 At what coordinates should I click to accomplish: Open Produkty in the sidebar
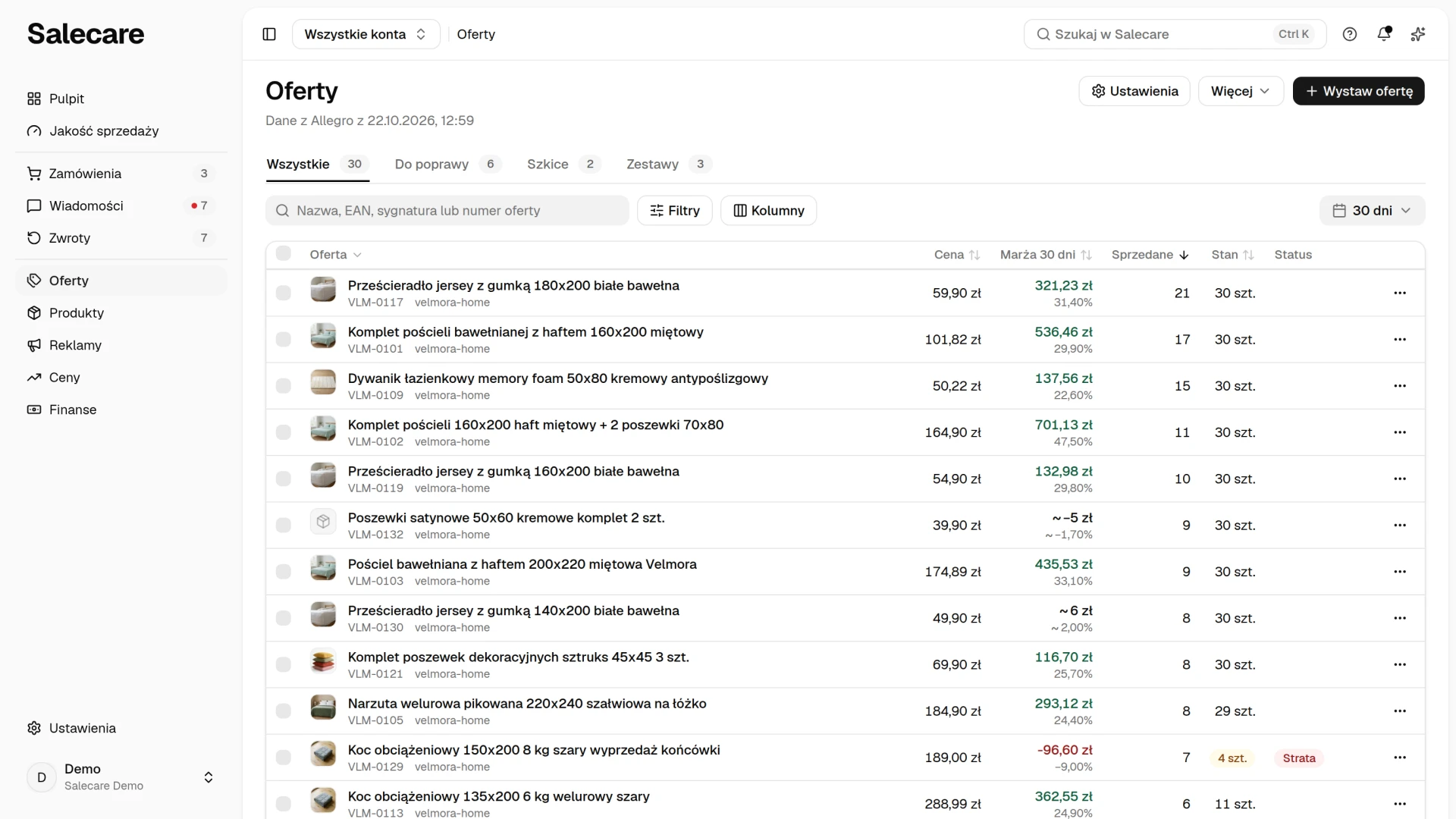tap(121, 313)
